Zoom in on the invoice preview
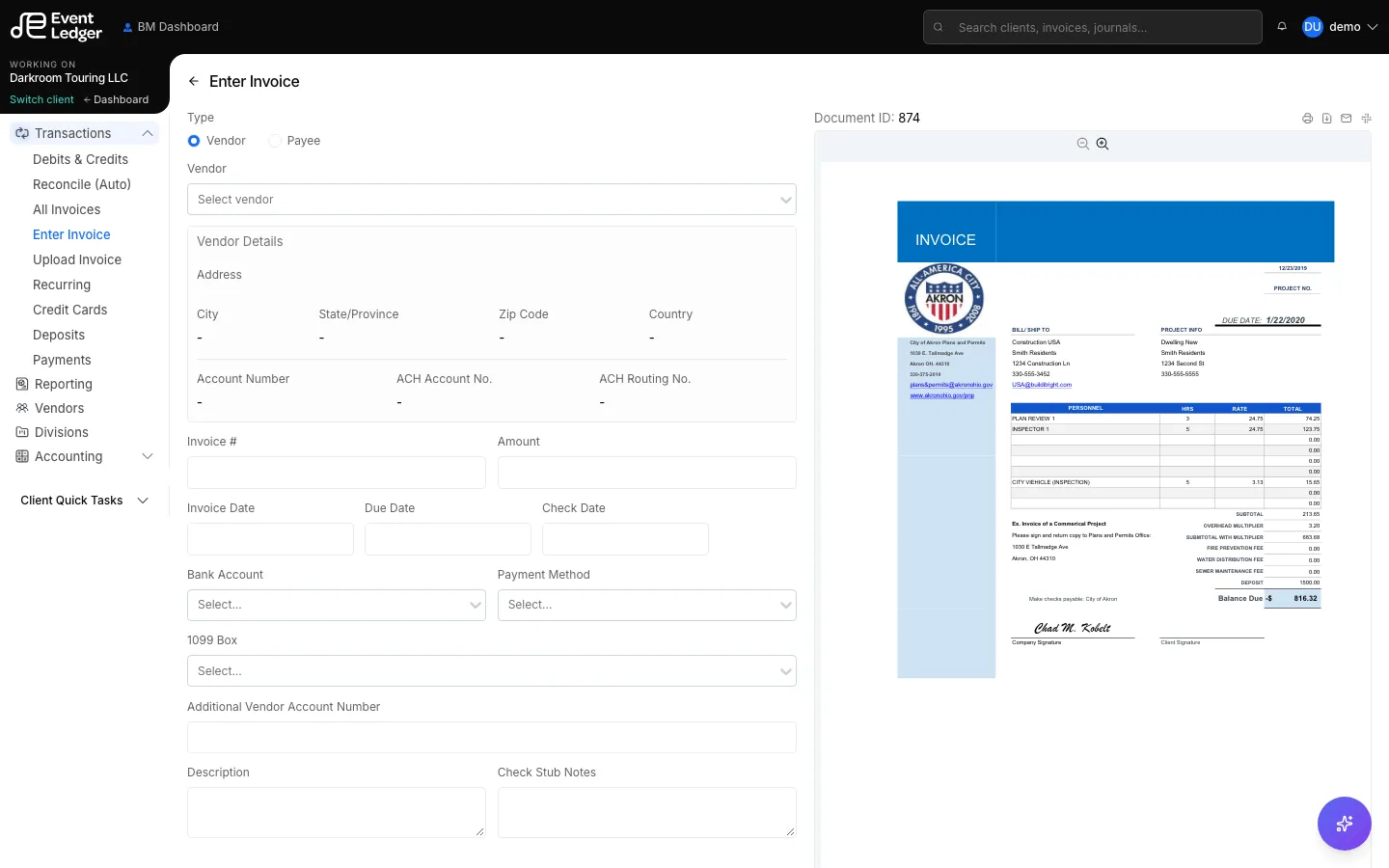Image resolution: width=1389 pixels, height=868 pixels. tap(1103, 144)
